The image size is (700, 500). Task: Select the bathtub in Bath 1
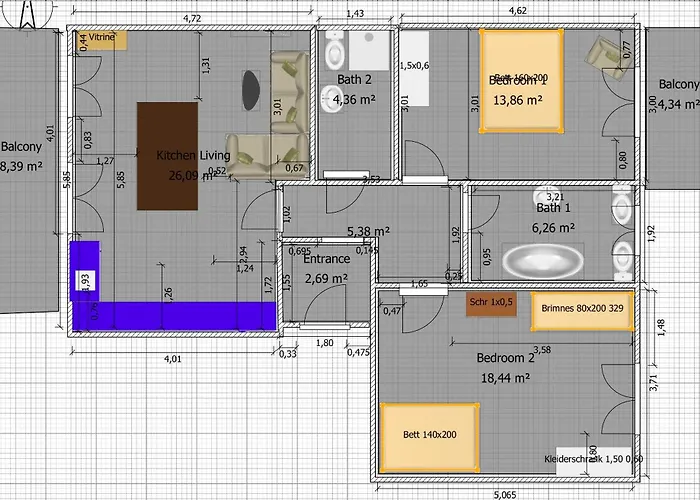(544, 264)
